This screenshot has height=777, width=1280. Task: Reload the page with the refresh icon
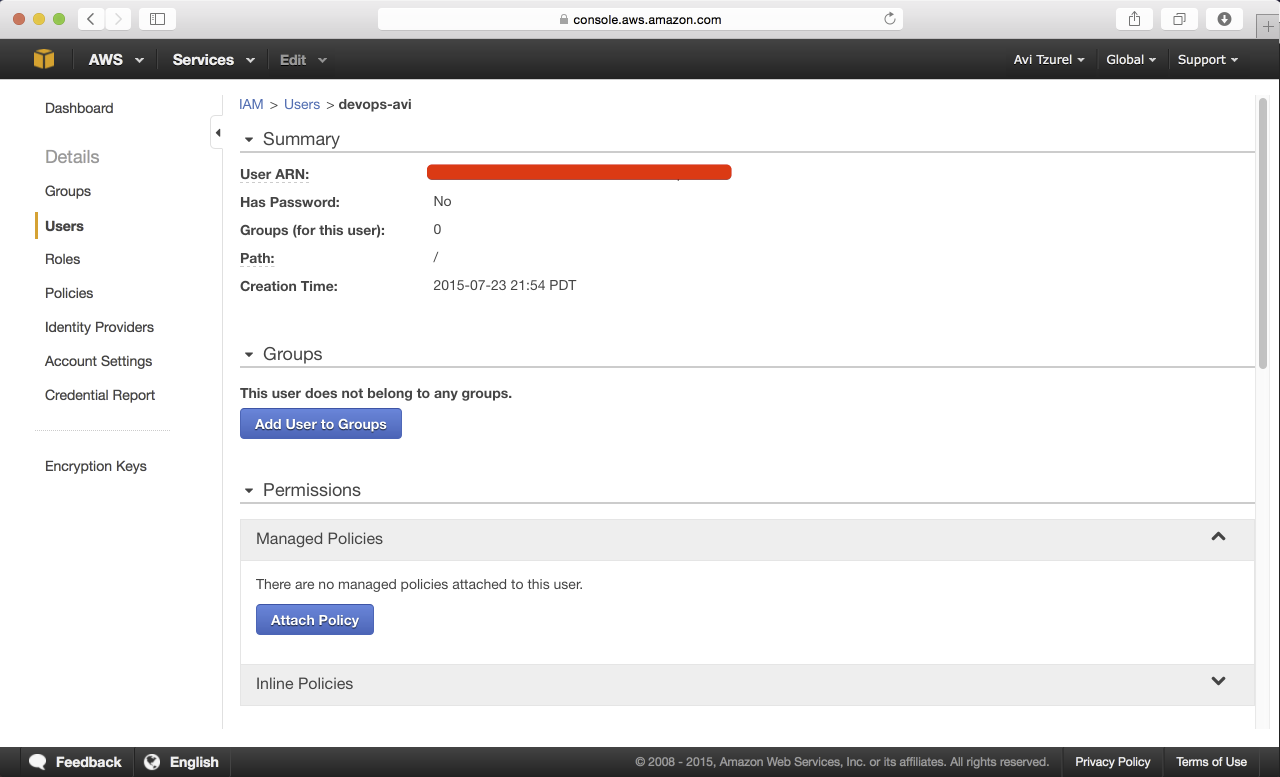click(x=890, y=18)
